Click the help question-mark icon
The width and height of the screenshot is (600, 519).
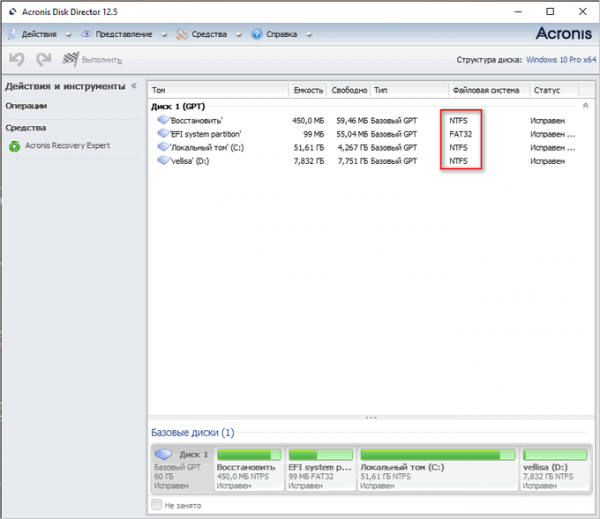[257, 34]
